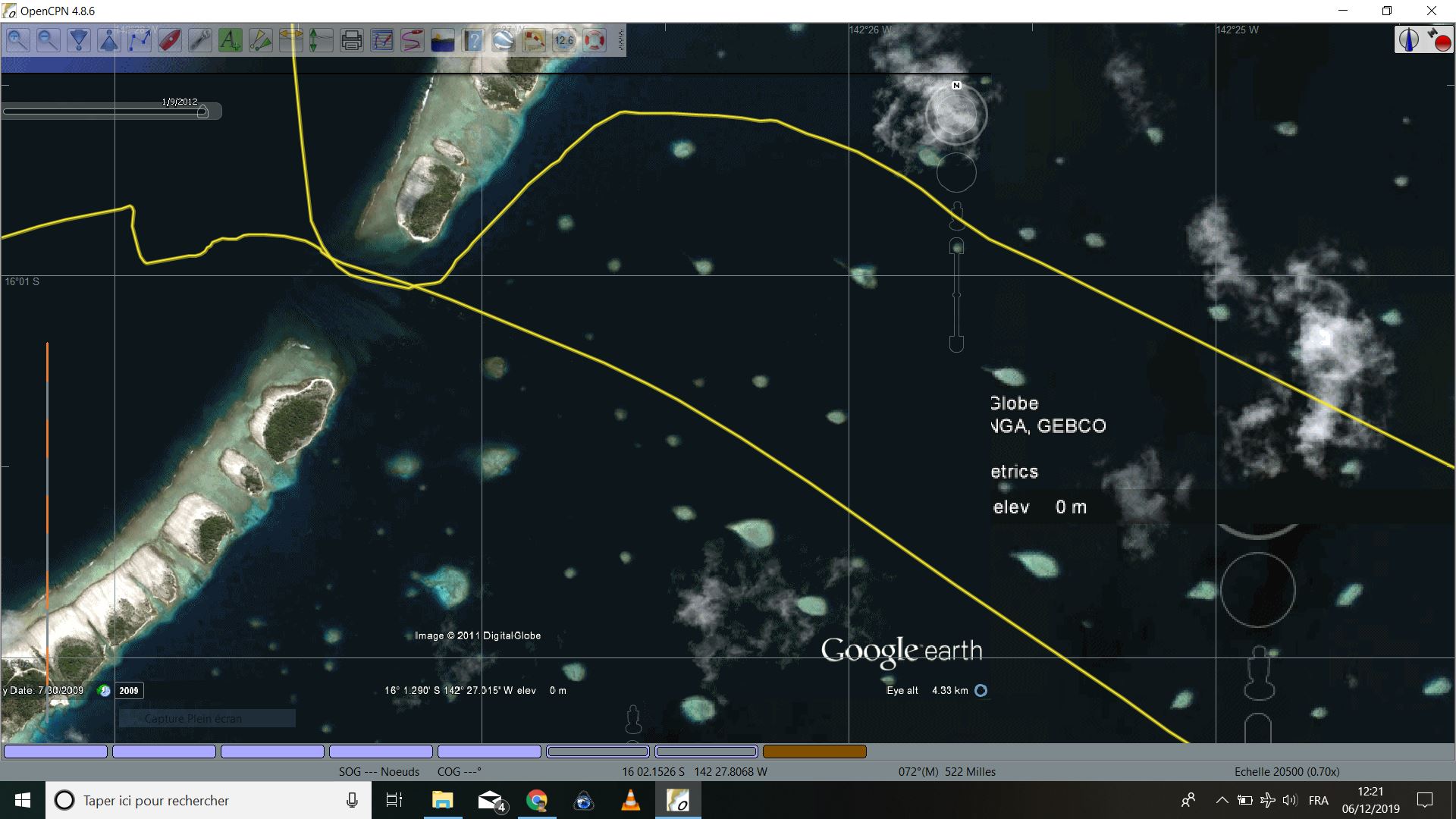Image resolution: width=1456 pixels, height=819 pixels.
Task: Click the zoom in magnifier icon
Action: coord(18,40)
